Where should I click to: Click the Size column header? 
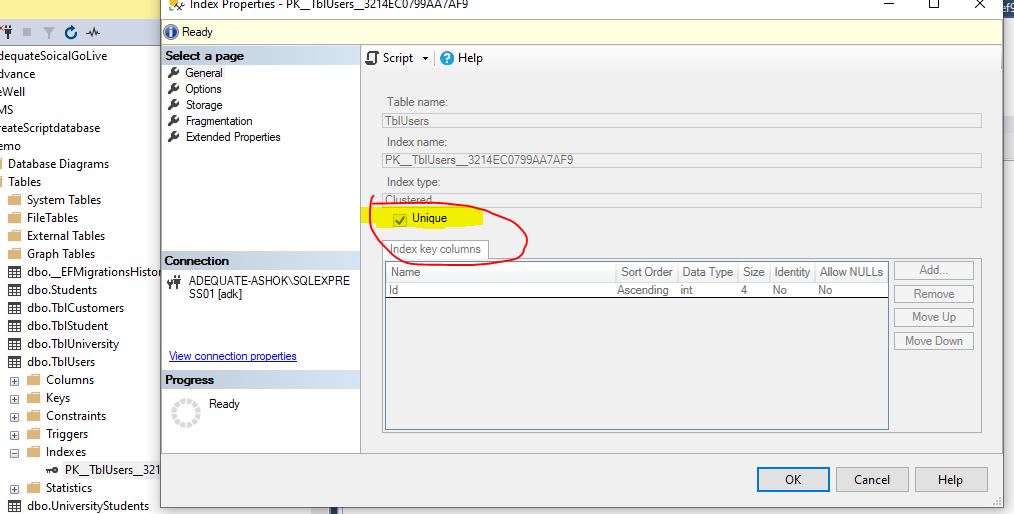(753, 272)
